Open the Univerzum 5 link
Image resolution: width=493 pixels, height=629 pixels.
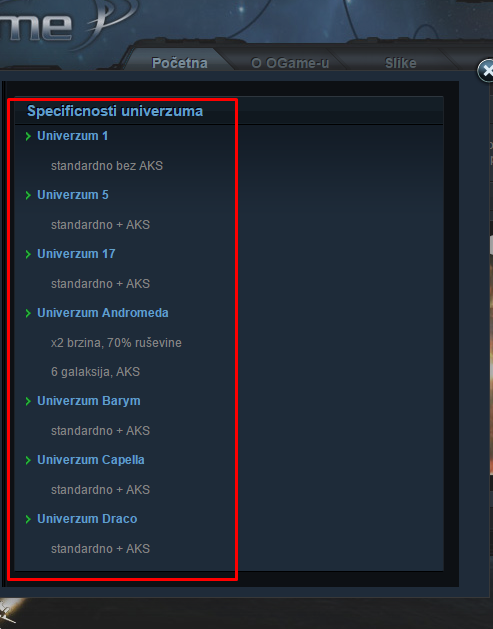pos(73,195)
